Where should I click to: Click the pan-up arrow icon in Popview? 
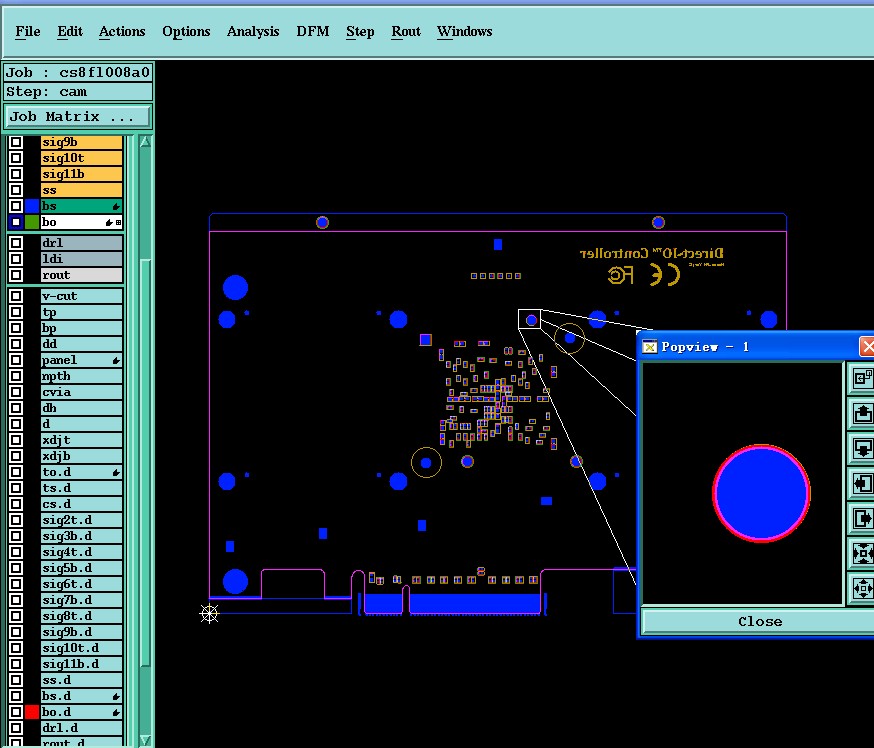point(862,414)
